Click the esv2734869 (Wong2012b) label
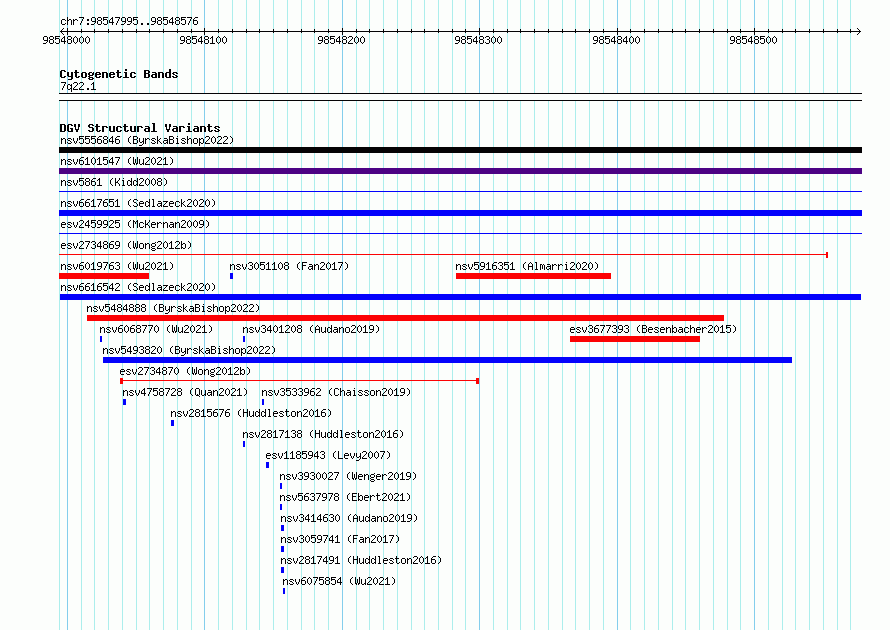Screen dimensions: 890x630 click(126, 245)
